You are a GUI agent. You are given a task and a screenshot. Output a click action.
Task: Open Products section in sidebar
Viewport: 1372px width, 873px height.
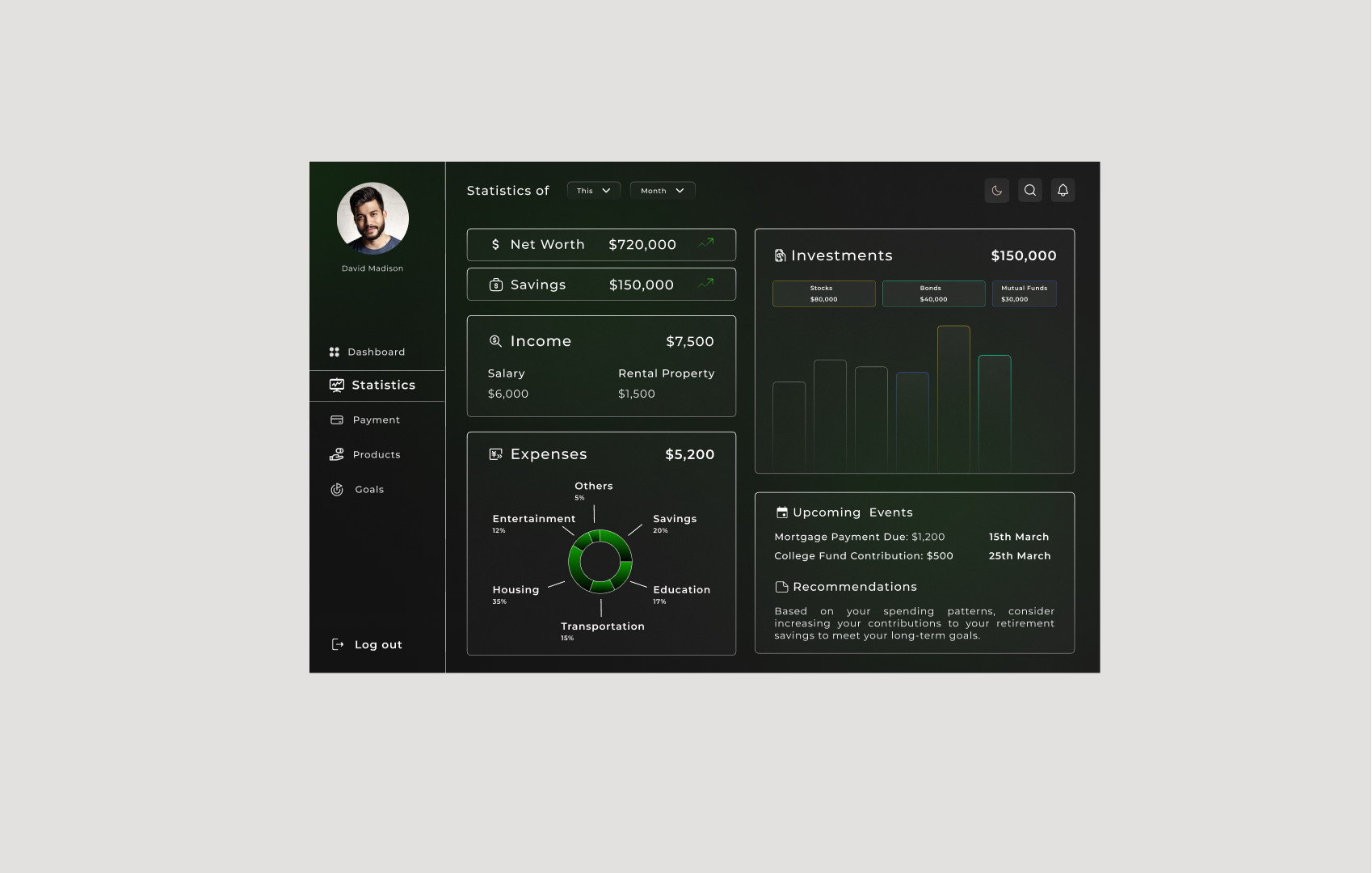[x=377, y=455]
